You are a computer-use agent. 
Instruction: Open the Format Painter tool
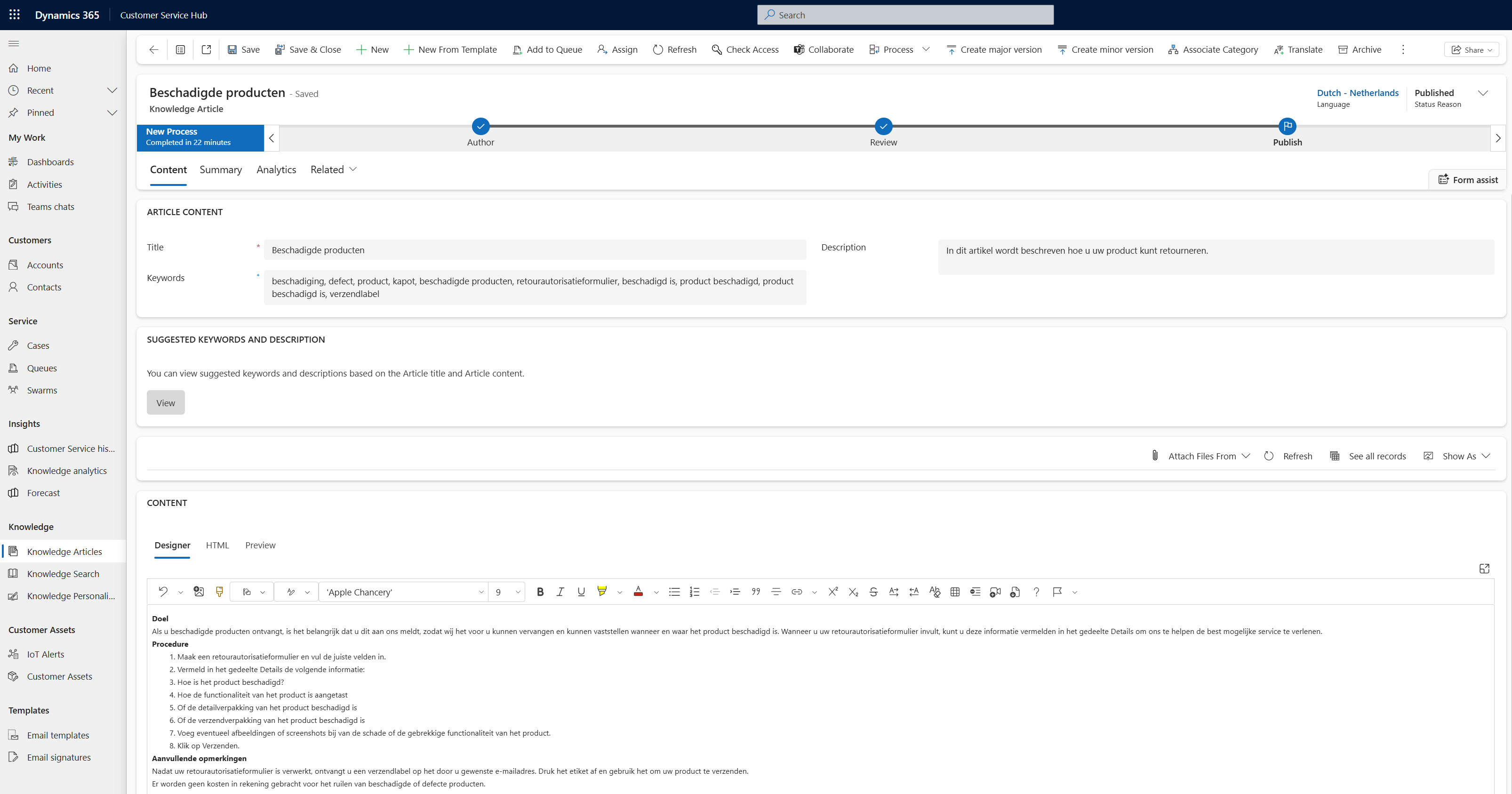click(x=219, y=592)
